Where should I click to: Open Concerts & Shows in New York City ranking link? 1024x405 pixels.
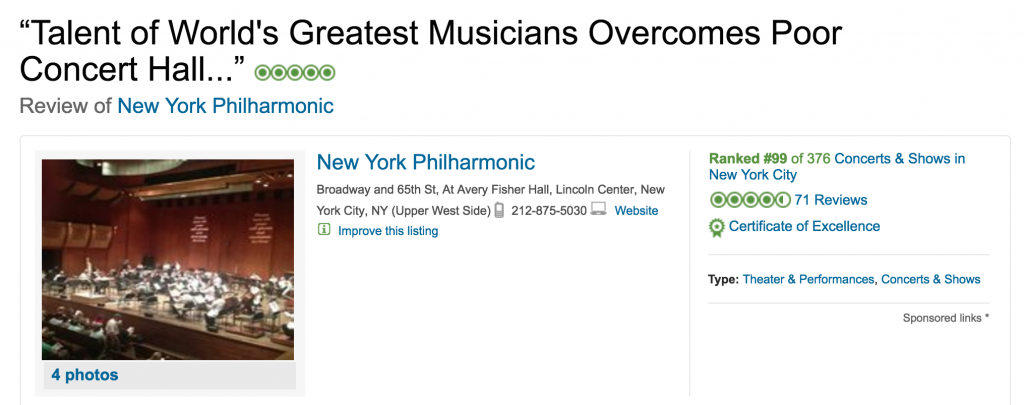(x=837, y=167)
